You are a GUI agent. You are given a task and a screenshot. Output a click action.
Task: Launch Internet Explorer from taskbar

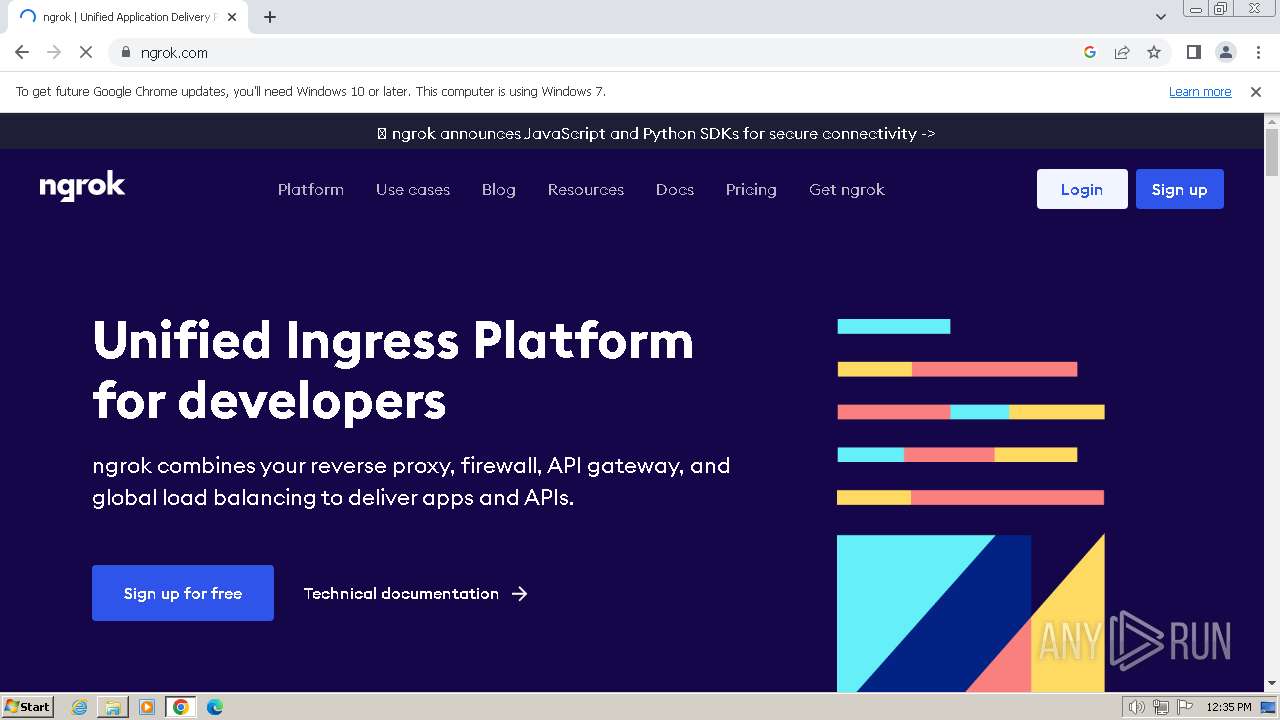(x=80, y=707)
